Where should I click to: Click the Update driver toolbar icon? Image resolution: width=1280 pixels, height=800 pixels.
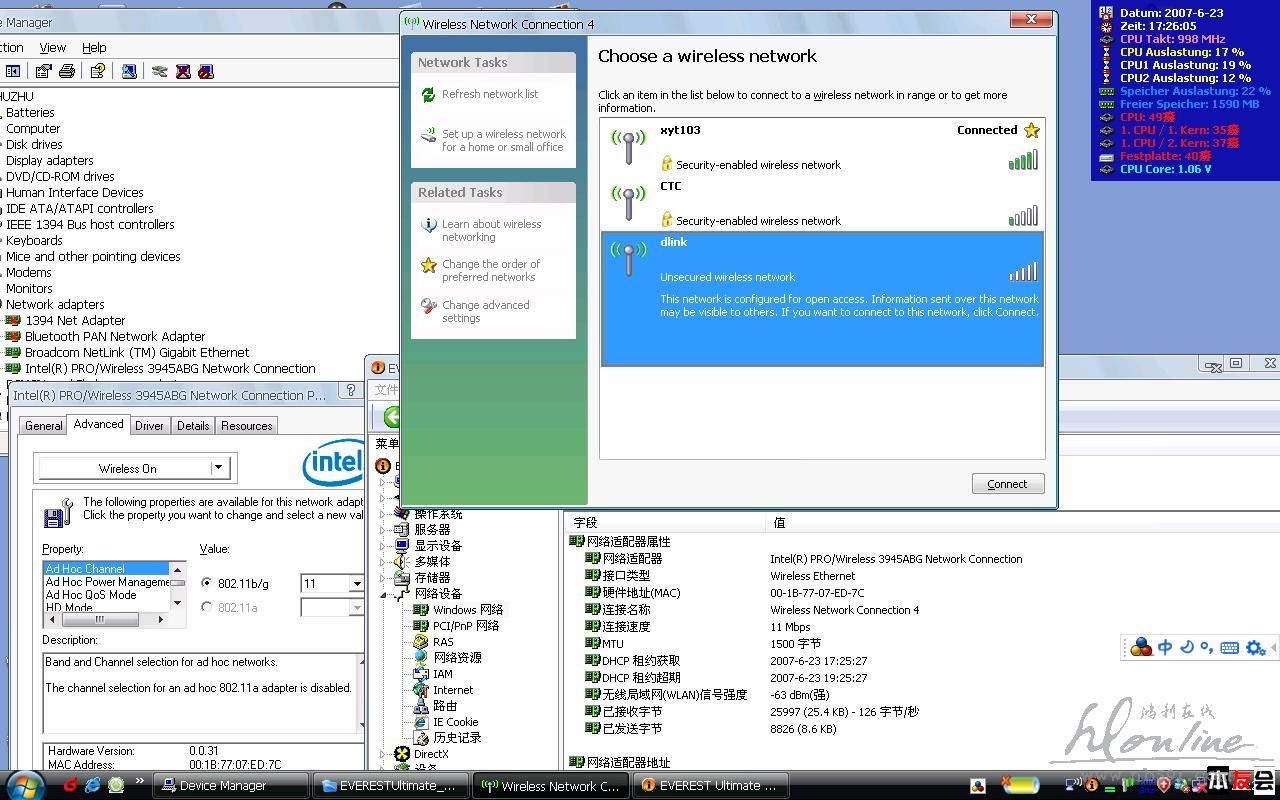coord(159,71)
